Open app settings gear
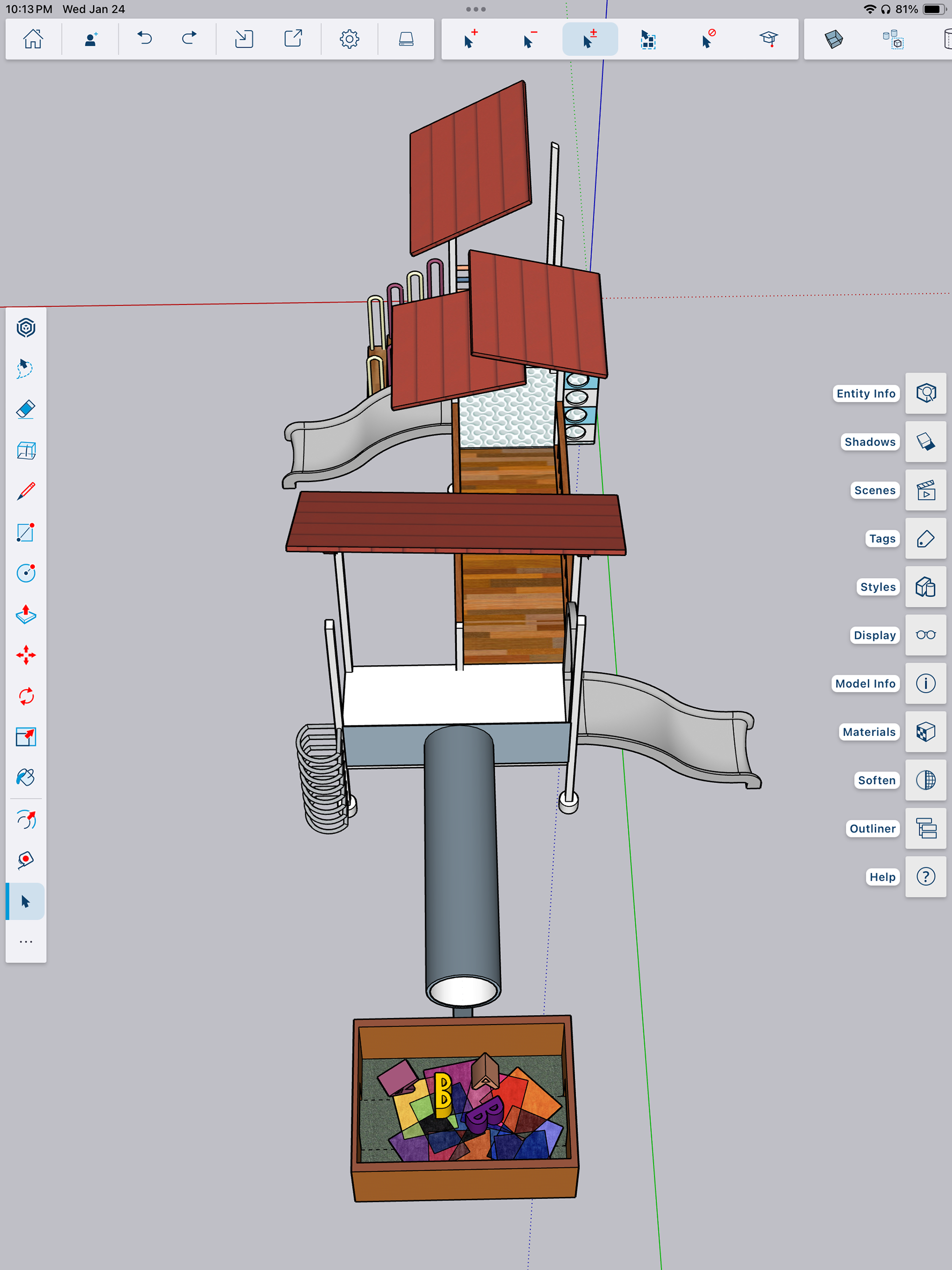This screenshot has width=952, height=1270. pos(349,39)
